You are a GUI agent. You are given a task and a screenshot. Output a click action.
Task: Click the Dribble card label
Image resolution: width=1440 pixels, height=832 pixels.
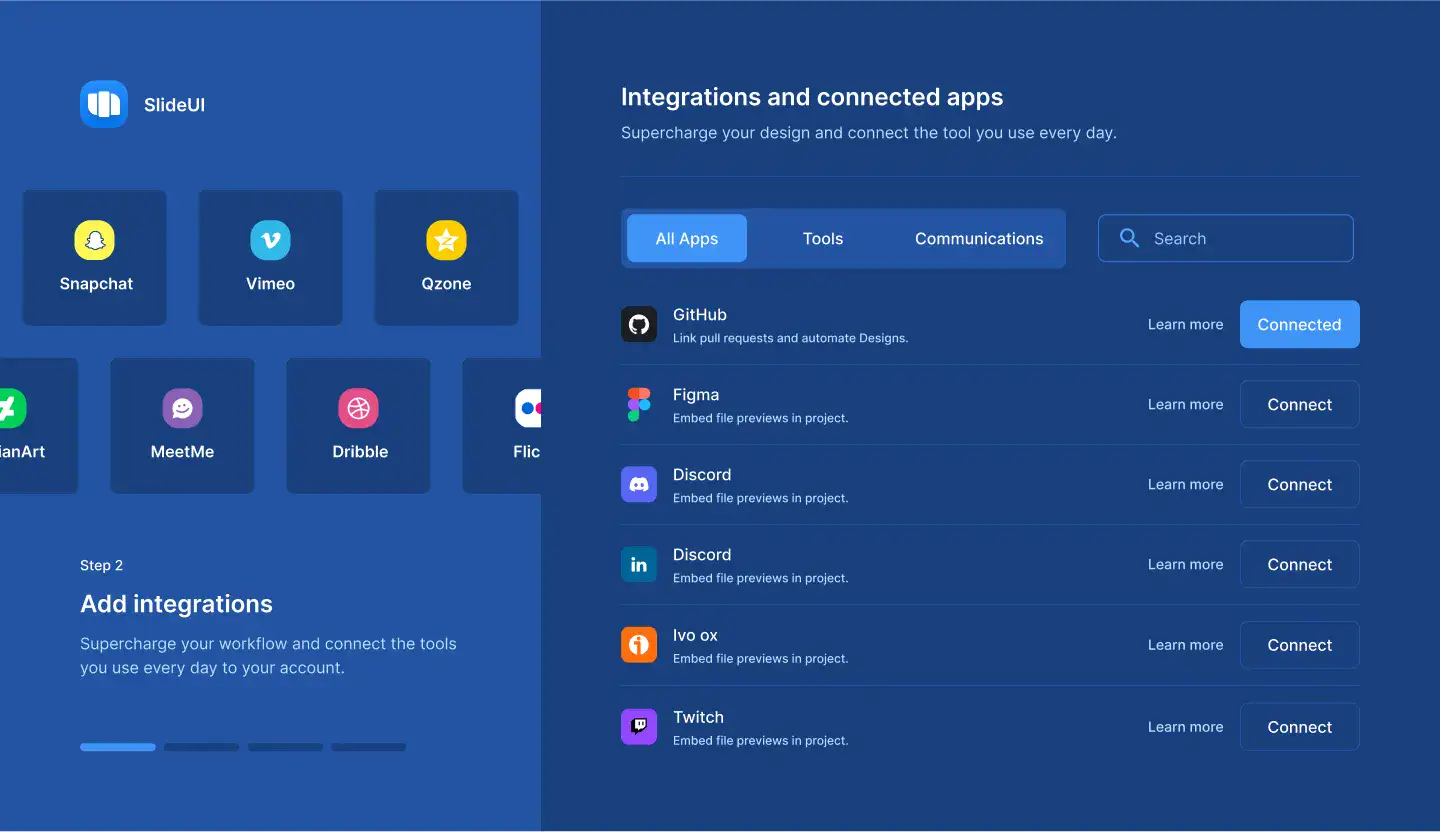(x=360, y=451)
